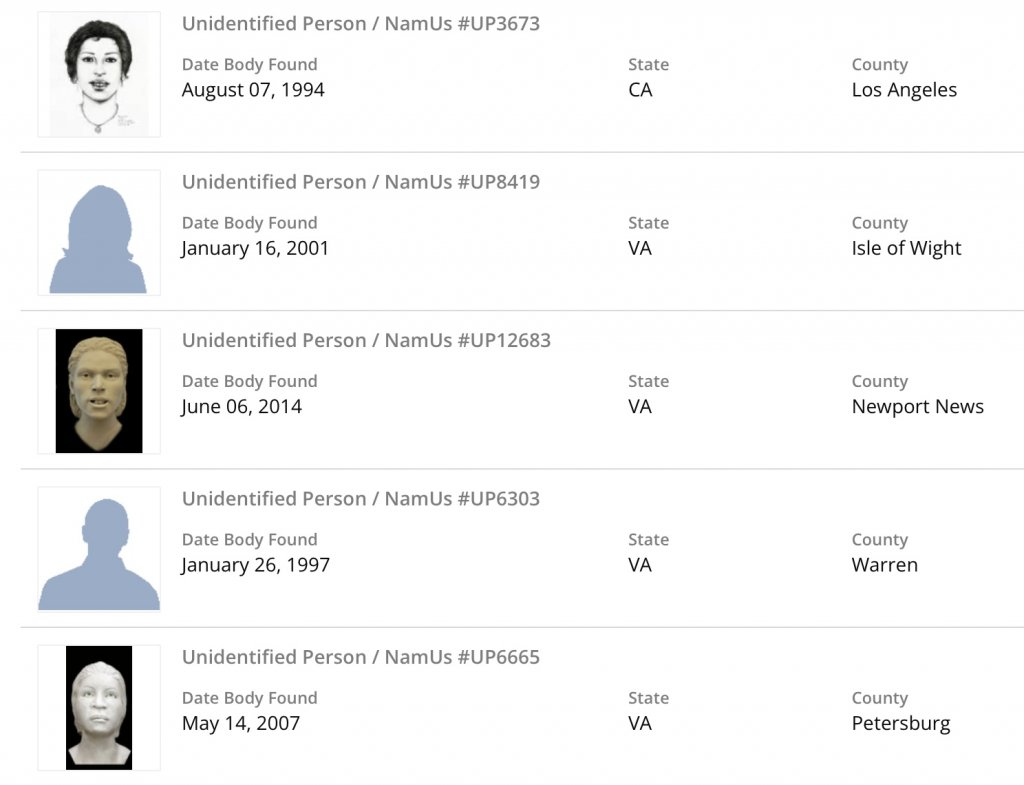This screenshot has height=785, width=1024.
Task: Open Unidentified Person NamUs #UP3673 record
Action: pos(360,23)
